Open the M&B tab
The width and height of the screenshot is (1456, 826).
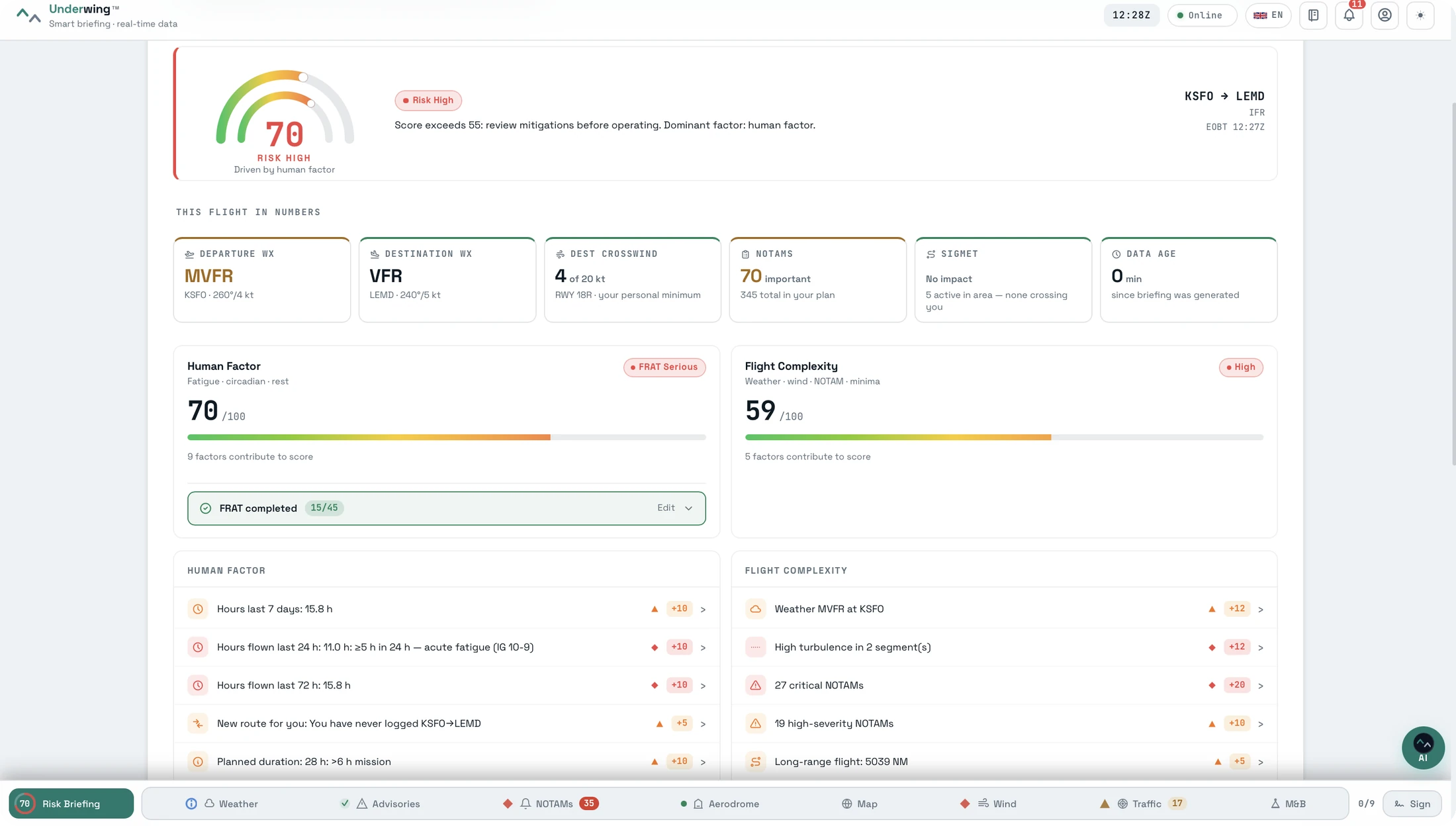[x=1288, y=803]
